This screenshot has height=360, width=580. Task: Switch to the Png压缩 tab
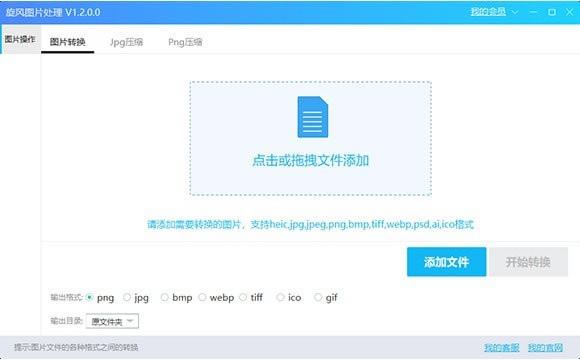(x=185, y=42)
